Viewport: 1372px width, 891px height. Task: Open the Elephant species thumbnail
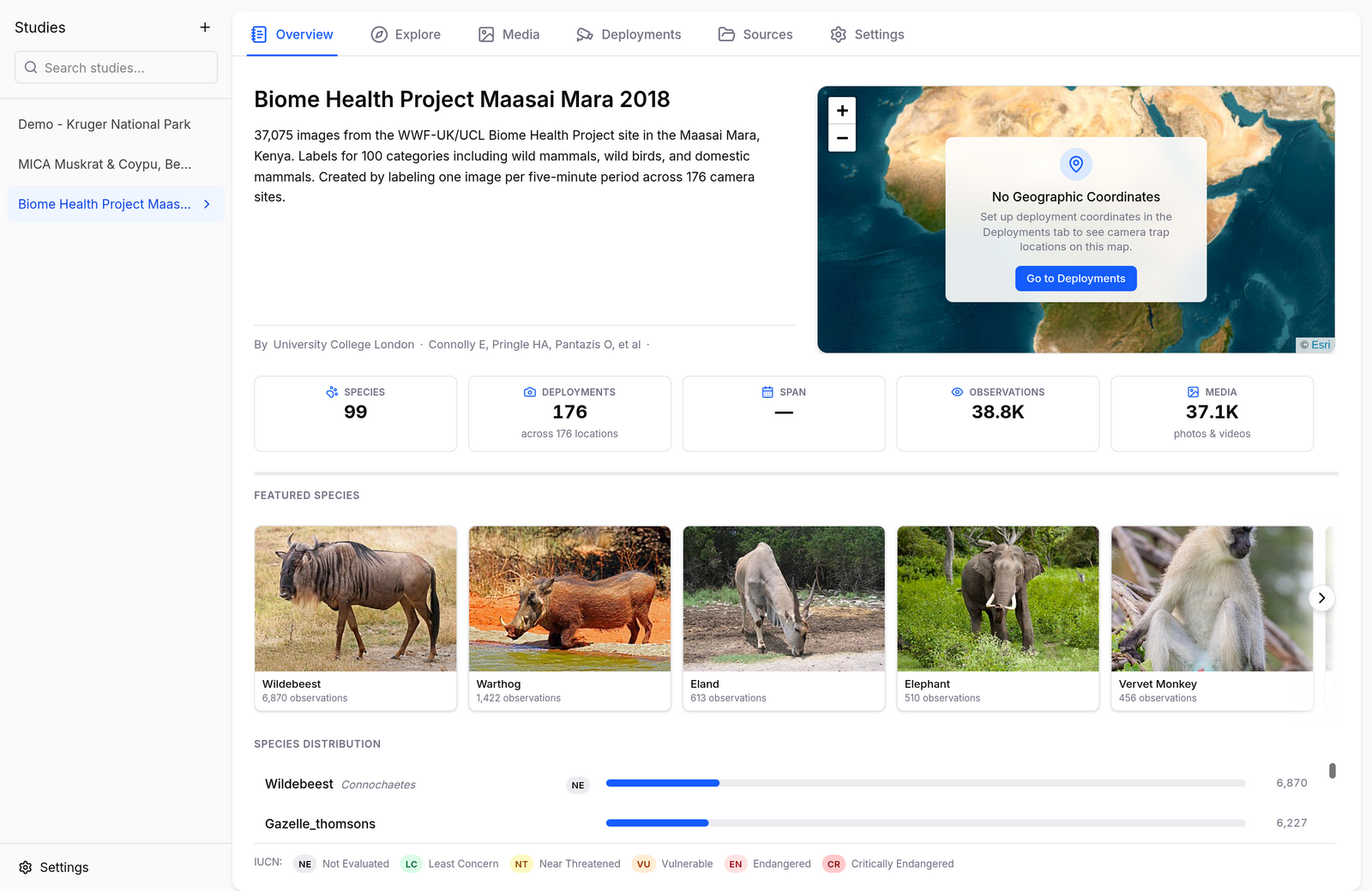(998, 599)
